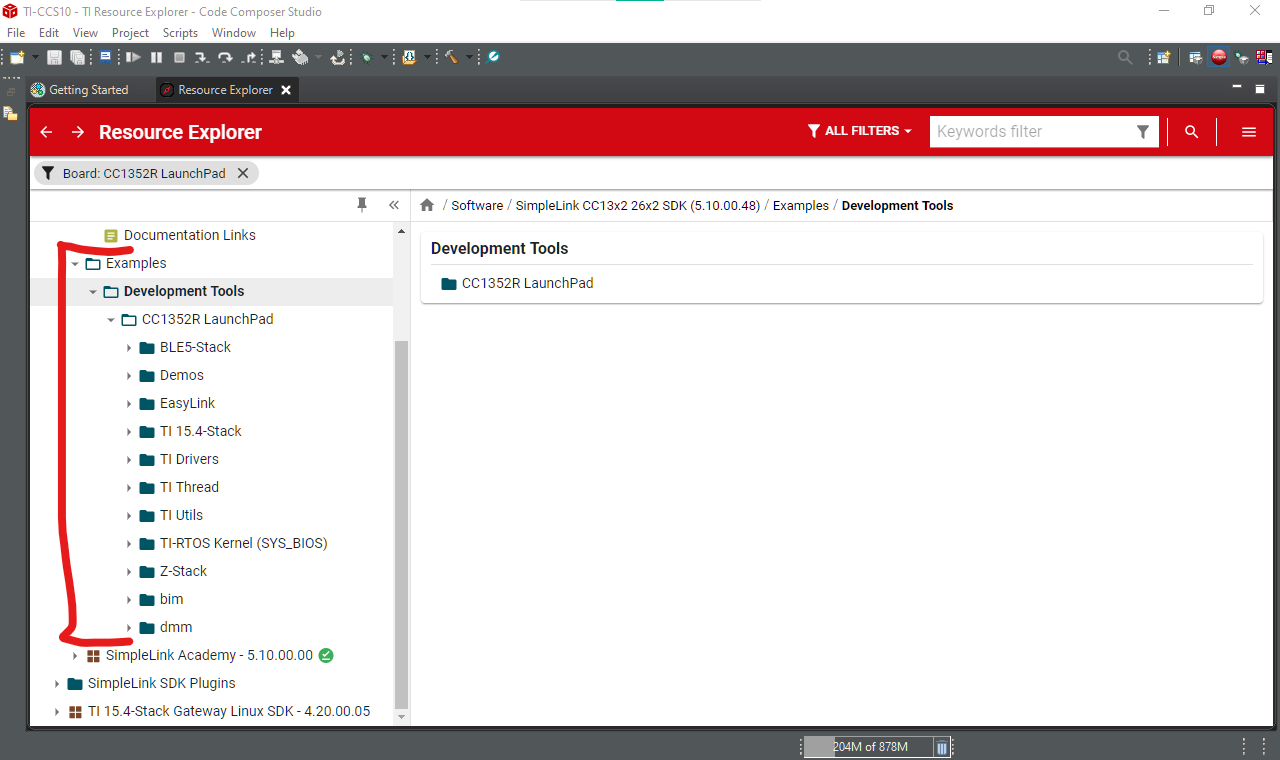Click the Step Into toolbar icon
The height and width of the screenshot is (760, 1280).
(202, 58)
